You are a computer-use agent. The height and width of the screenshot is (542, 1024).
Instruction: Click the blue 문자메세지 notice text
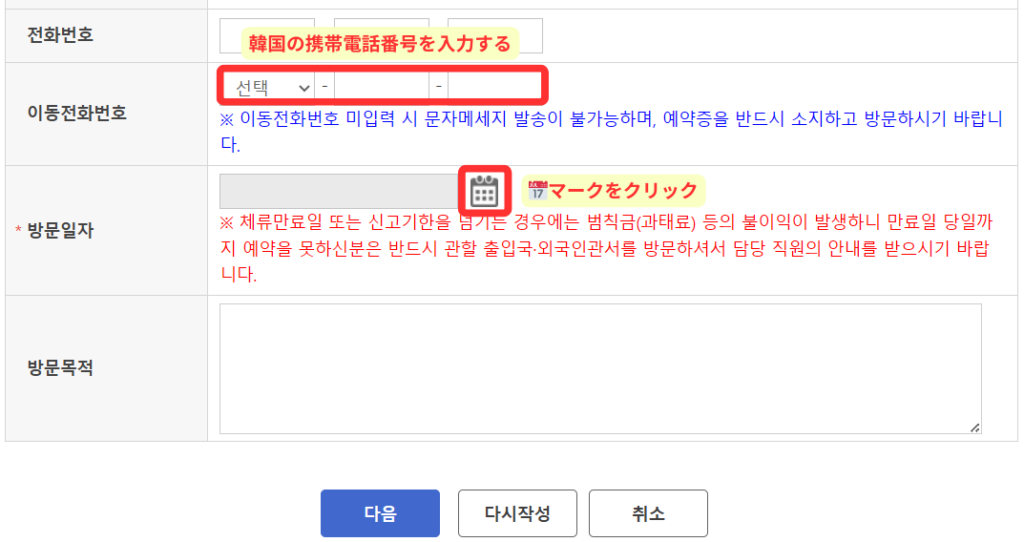coord(611,131)
